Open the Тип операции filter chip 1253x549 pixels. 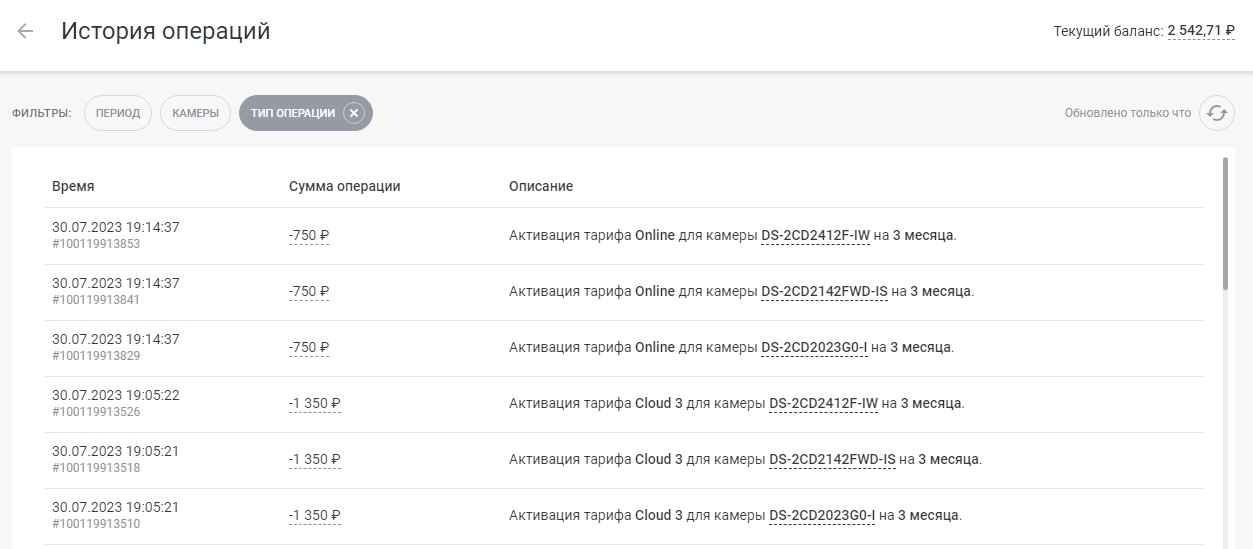pyautogui.click(x=293, y=113)
